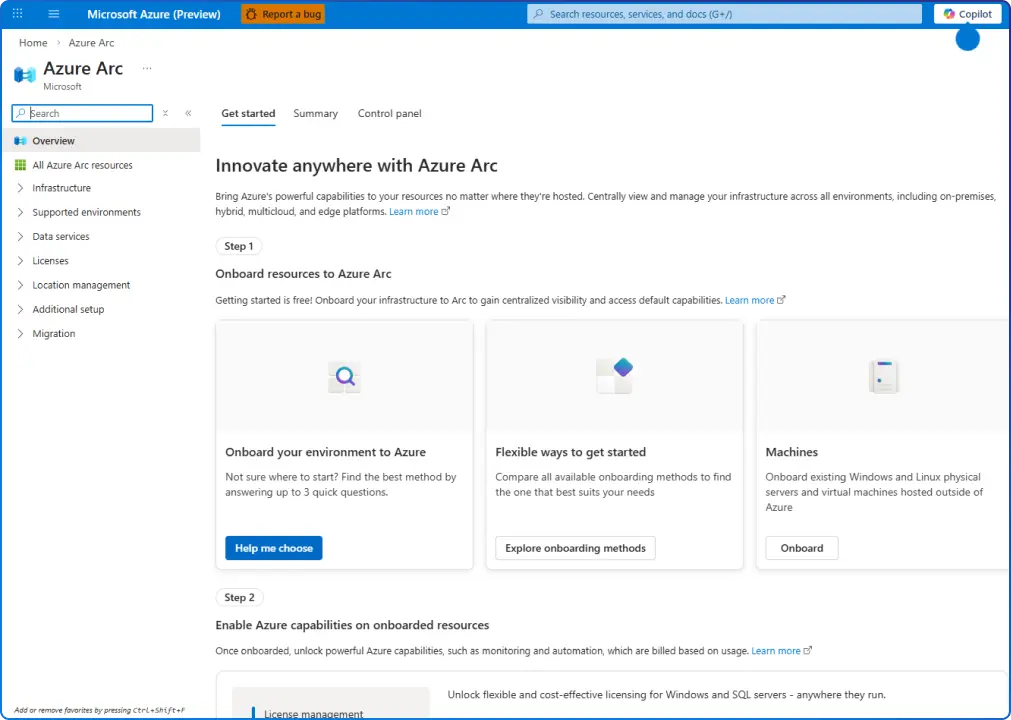Switch to the Summary tab
Image resolution: width=1011 pixels, height=720 pixels.
pos(315,113)
